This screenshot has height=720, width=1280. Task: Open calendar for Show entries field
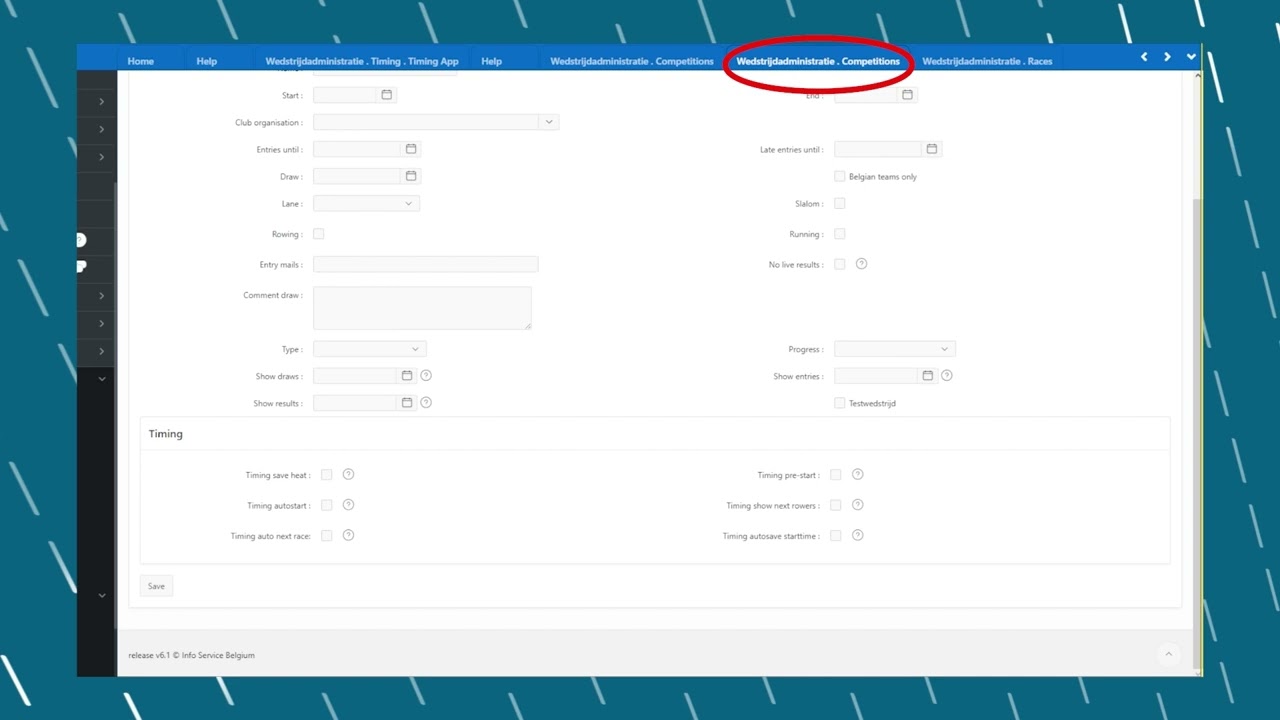click(928, 376)
